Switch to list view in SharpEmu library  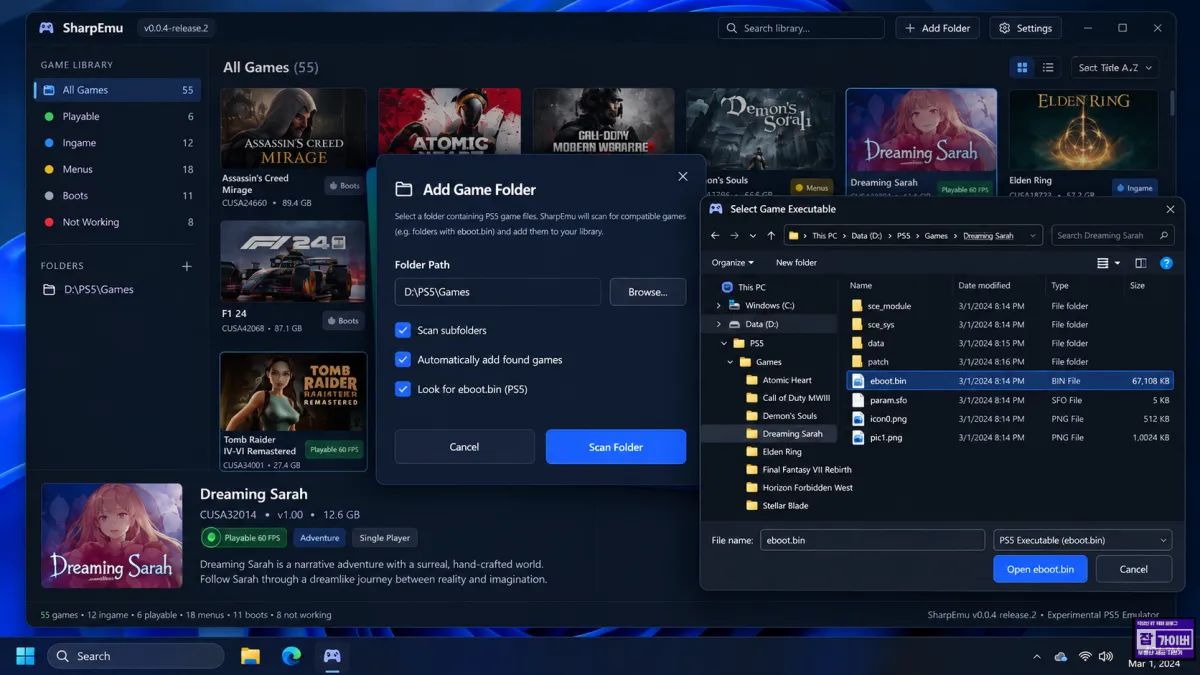tap(1048, 68)
